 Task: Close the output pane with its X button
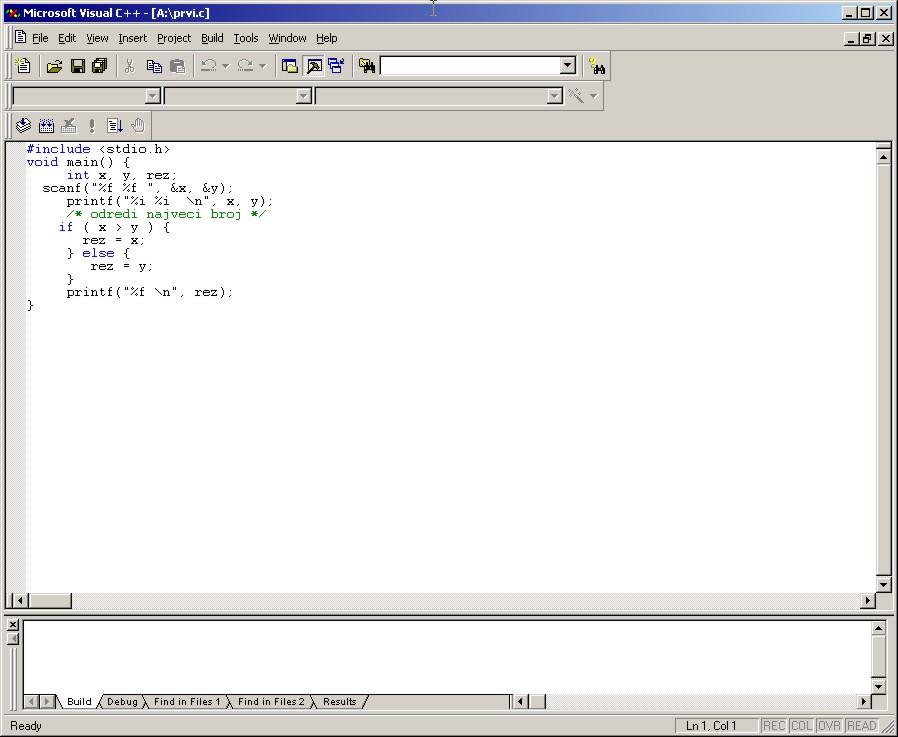[x=13, y=624]
